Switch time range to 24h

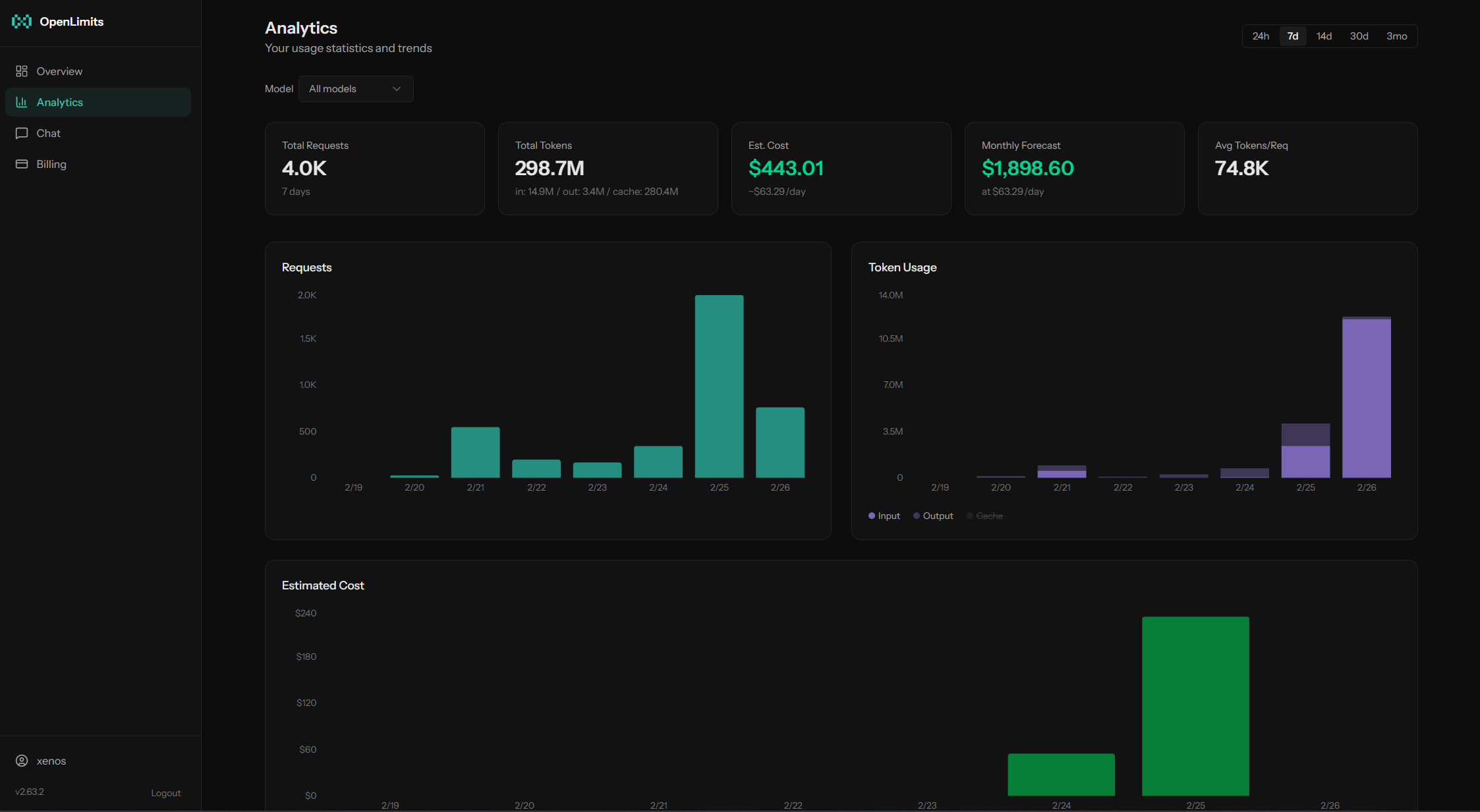(x=1261, y=36)
